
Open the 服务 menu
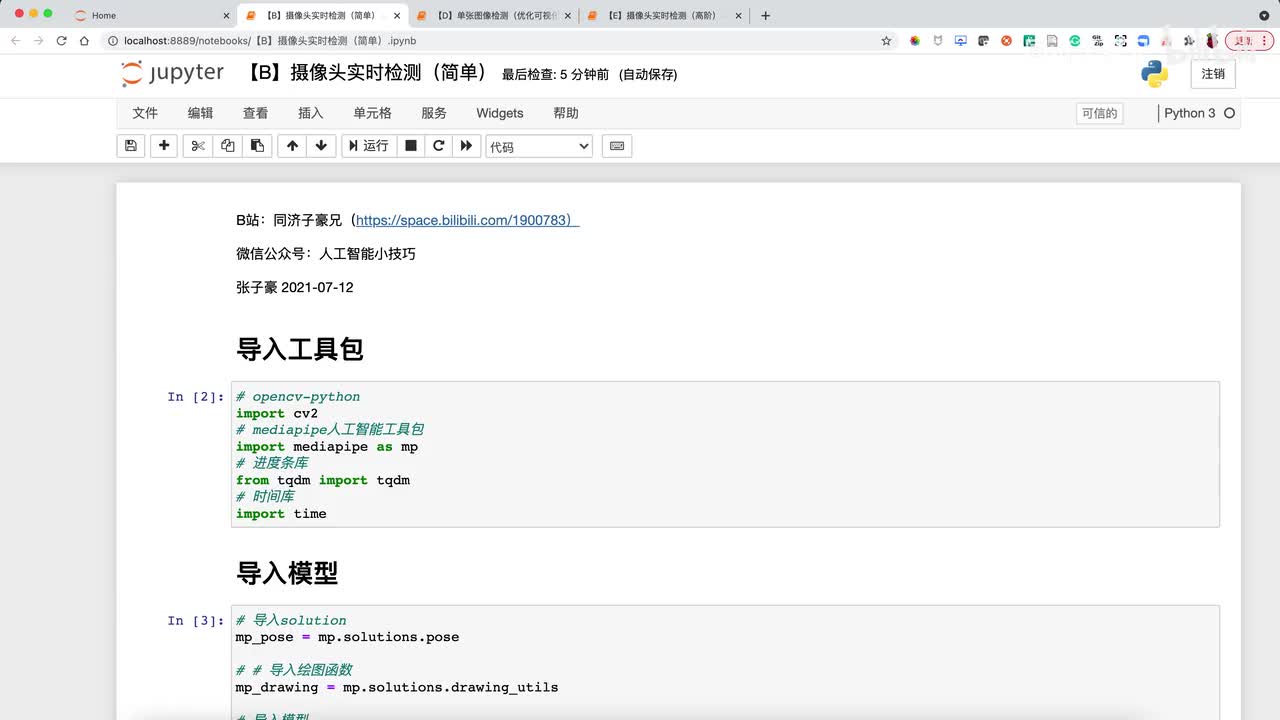434,113
